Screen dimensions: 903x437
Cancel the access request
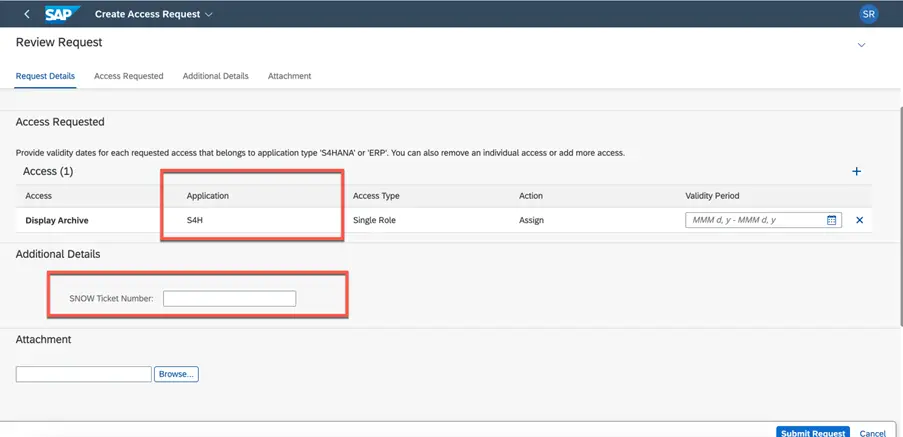[x=872, y=432]
